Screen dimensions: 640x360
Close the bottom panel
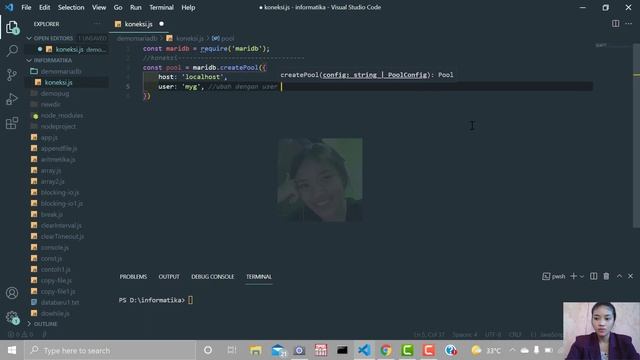point(631,276)
